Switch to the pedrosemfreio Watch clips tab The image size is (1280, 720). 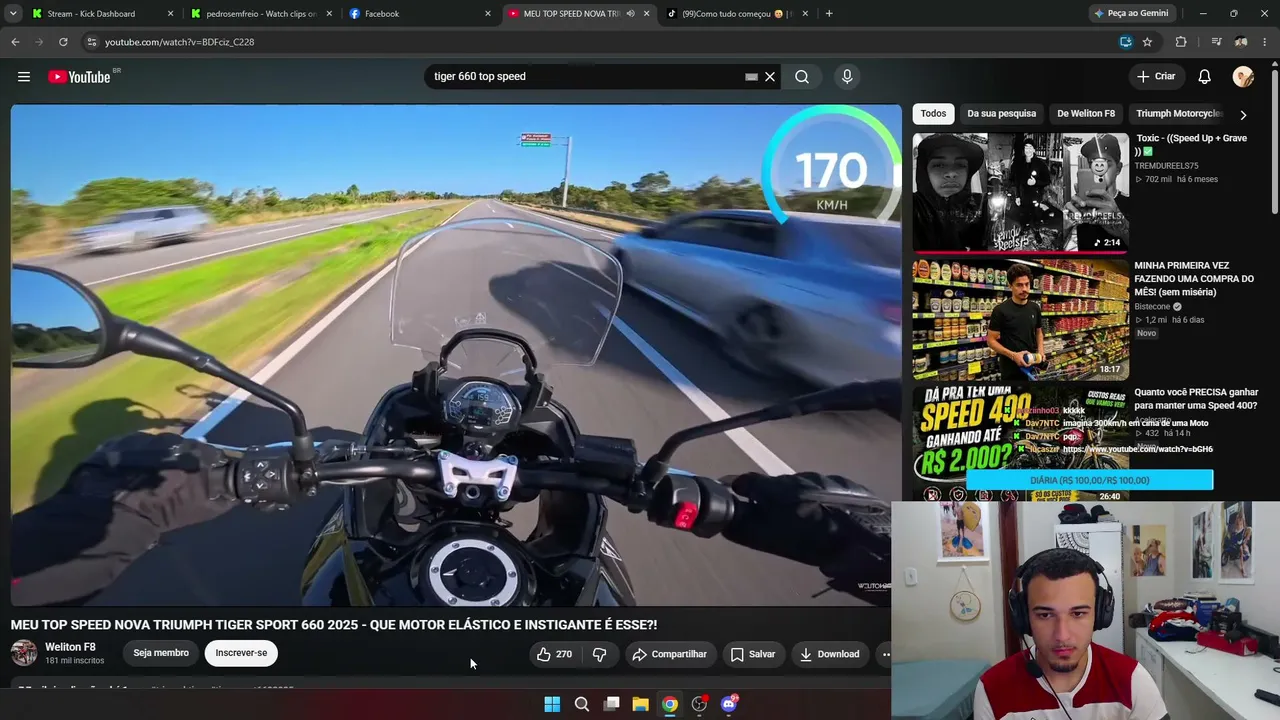pyautogui.click(x=261, y=14)
